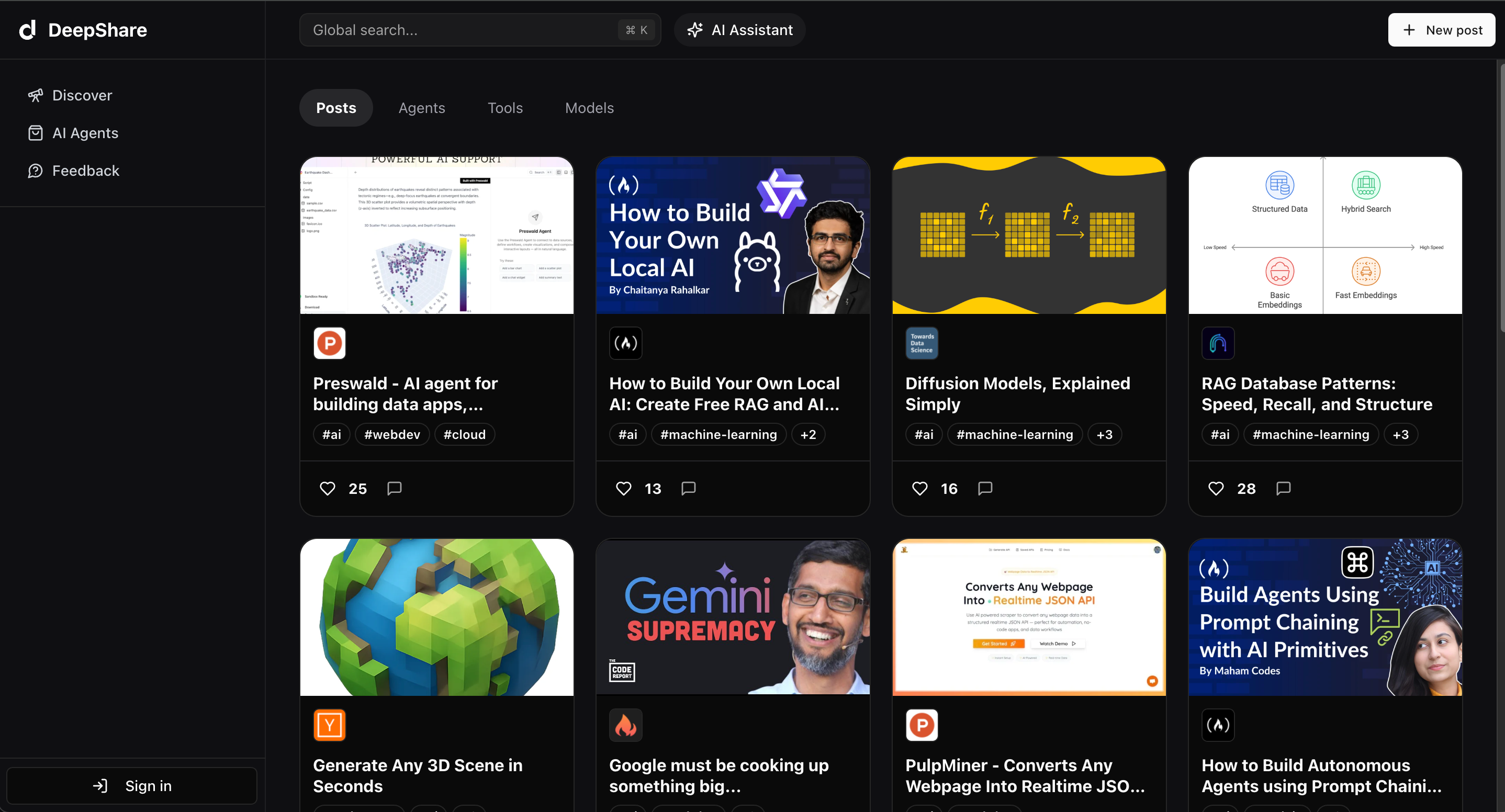Open "Diffusion Models, Explained Simply" title
Image resolution: width=1505 pixels, height=812 pixels.
click(1018, 394)
